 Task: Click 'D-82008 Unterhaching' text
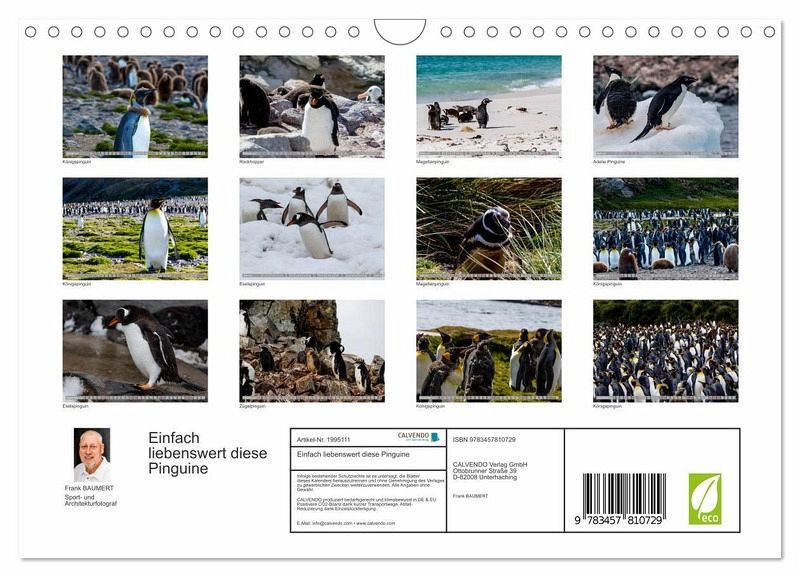485,477
